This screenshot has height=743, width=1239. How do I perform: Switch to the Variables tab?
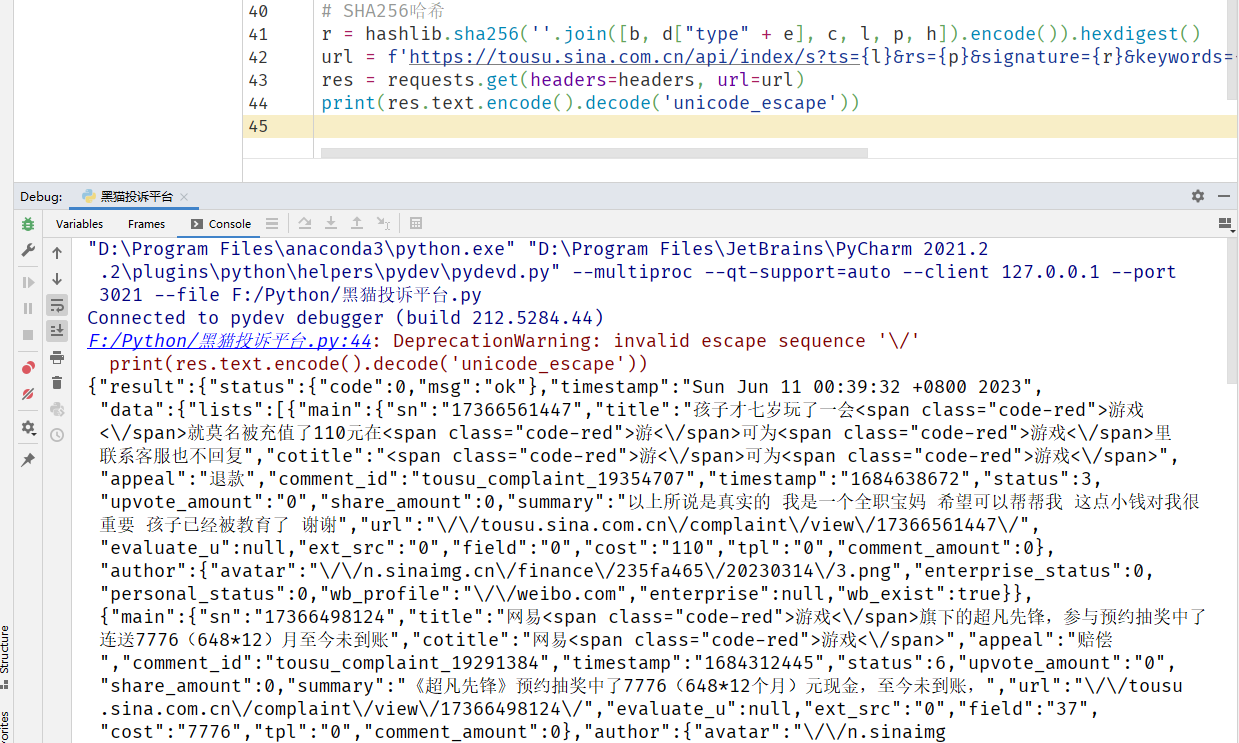[x=79, y=224]
